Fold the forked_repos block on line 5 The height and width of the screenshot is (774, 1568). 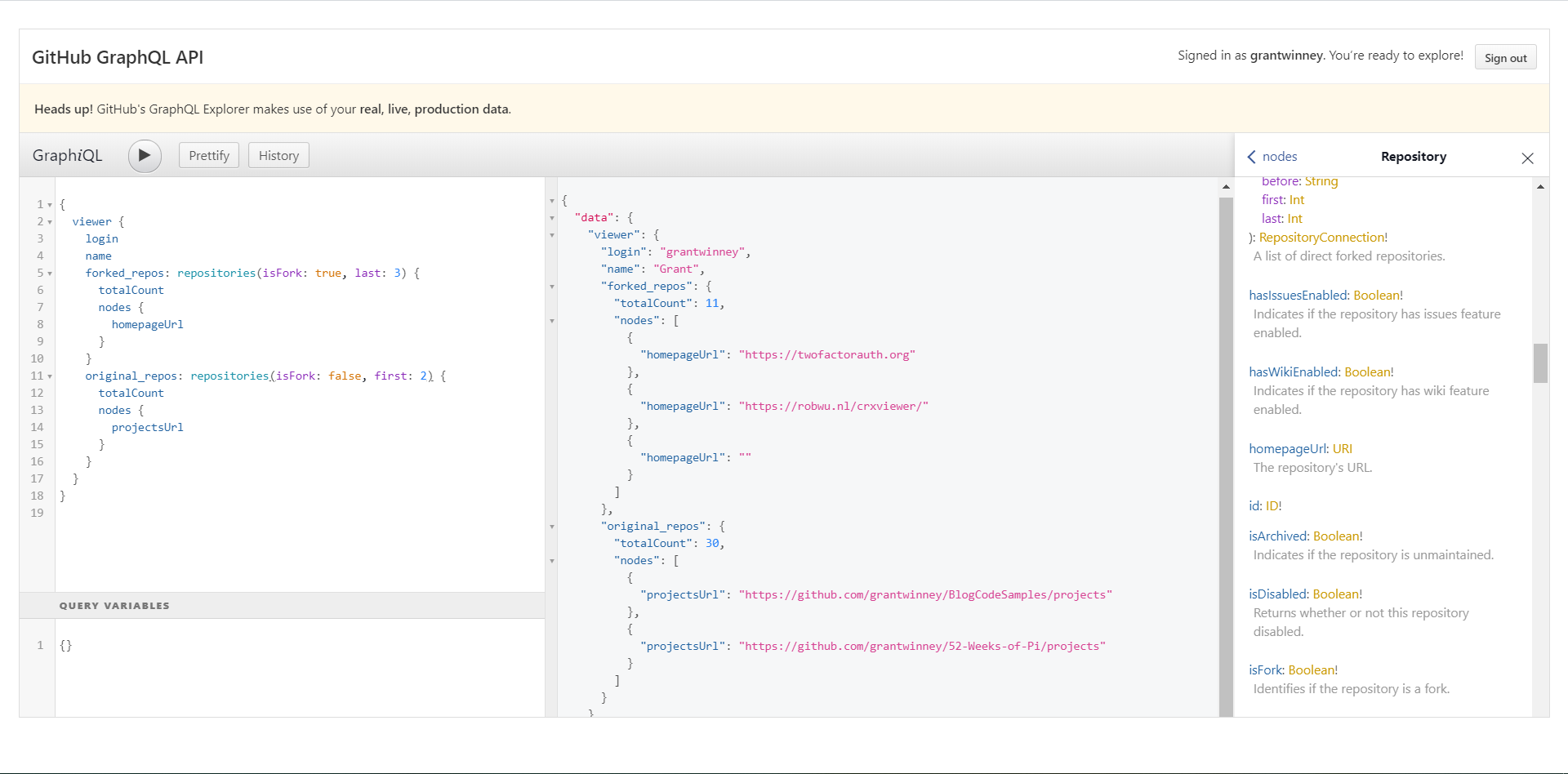(50, 274)
